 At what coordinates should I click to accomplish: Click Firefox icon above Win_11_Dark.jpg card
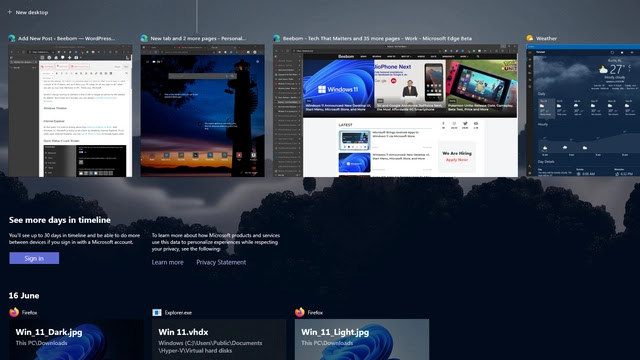tap(14, 312)
